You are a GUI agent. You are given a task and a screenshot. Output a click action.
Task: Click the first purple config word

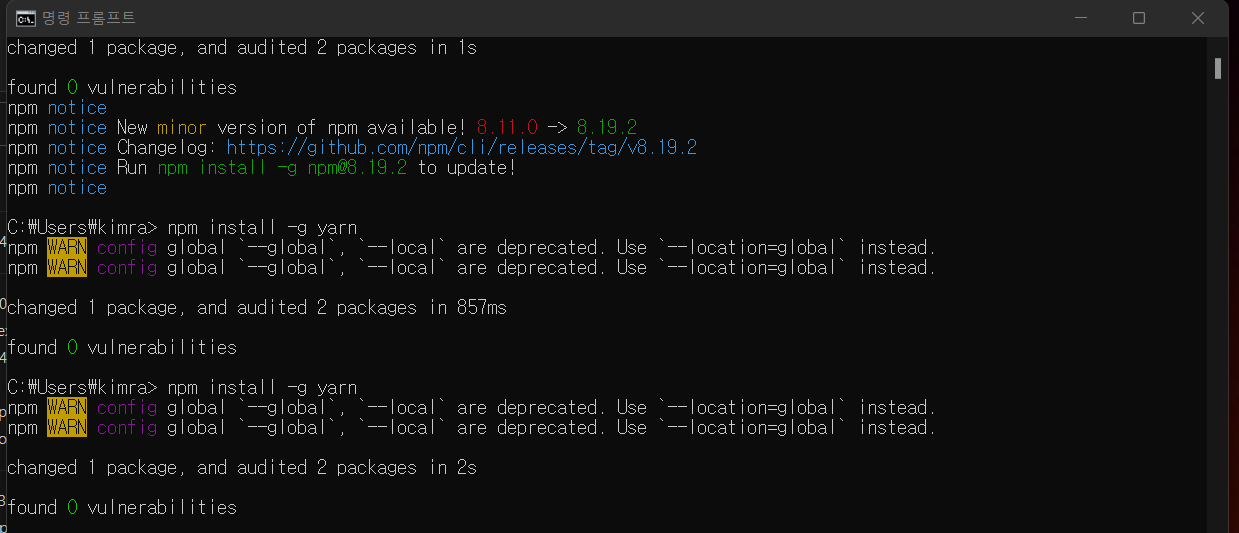pos(127,248)
